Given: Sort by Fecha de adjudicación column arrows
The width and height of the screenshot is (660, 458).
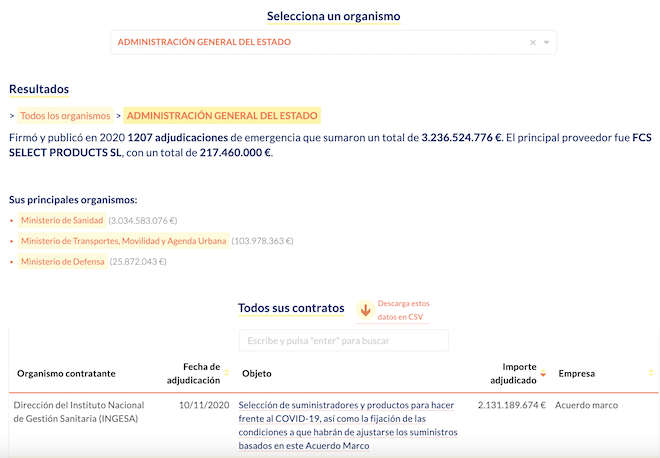Looking at the screenshot, I should click(227, 374).
